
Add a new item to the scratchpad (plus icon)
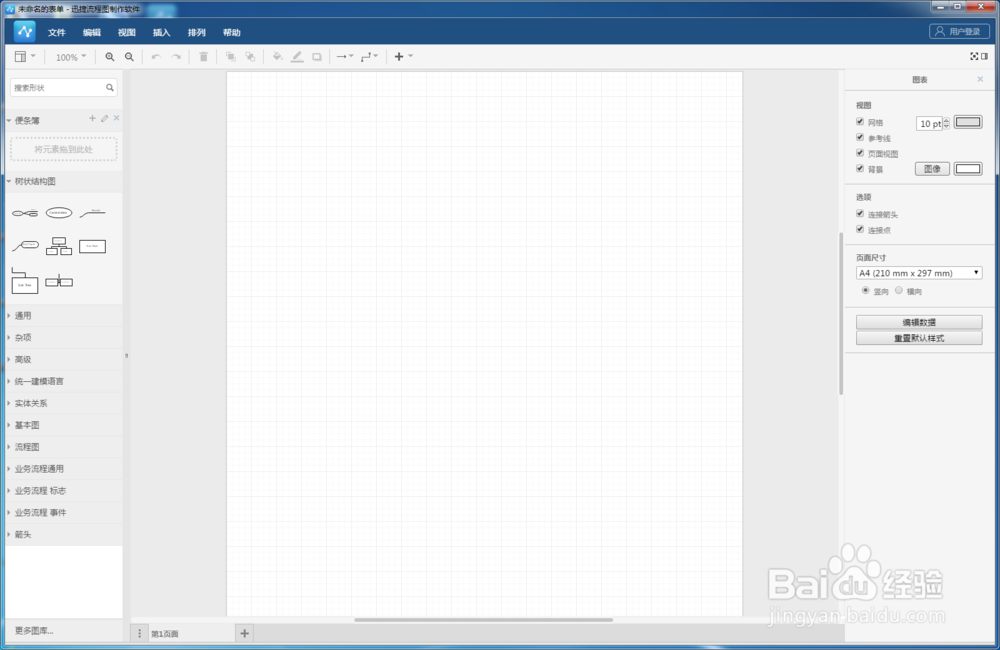(x=92, y=118)
